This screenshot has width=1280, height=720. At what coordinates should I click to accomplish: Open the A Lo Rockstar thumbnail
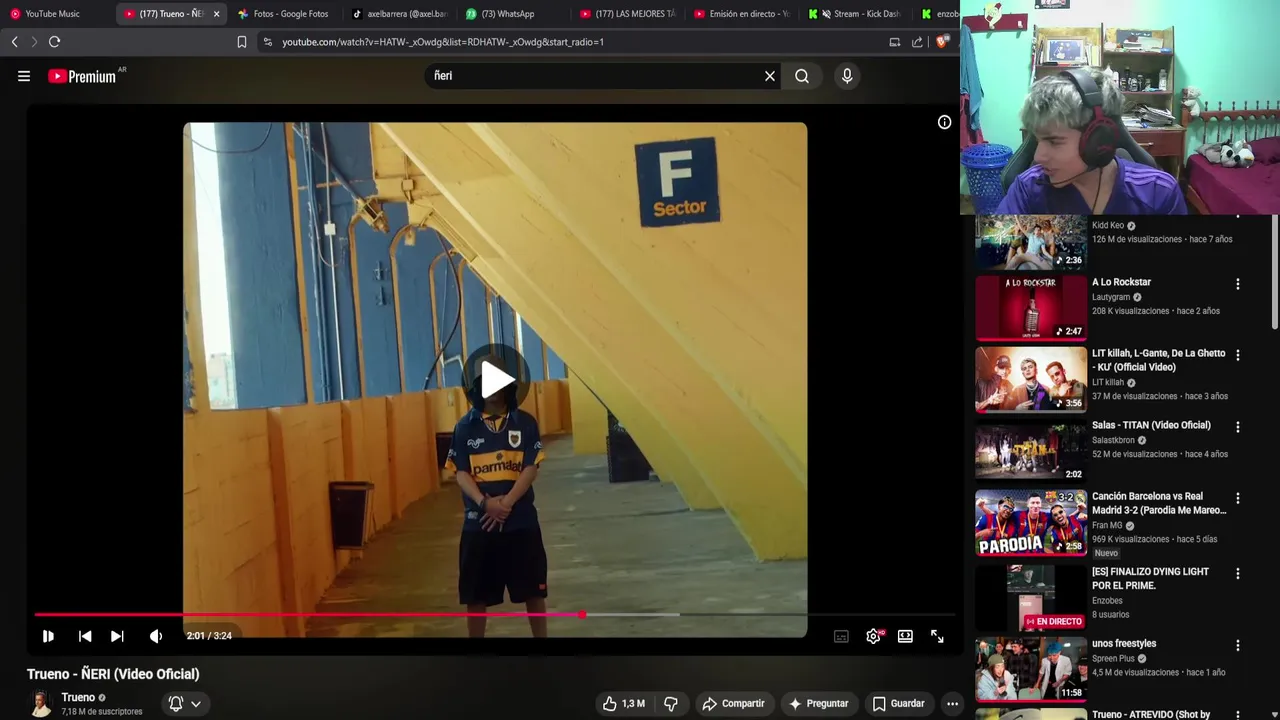click(1031, 308)
